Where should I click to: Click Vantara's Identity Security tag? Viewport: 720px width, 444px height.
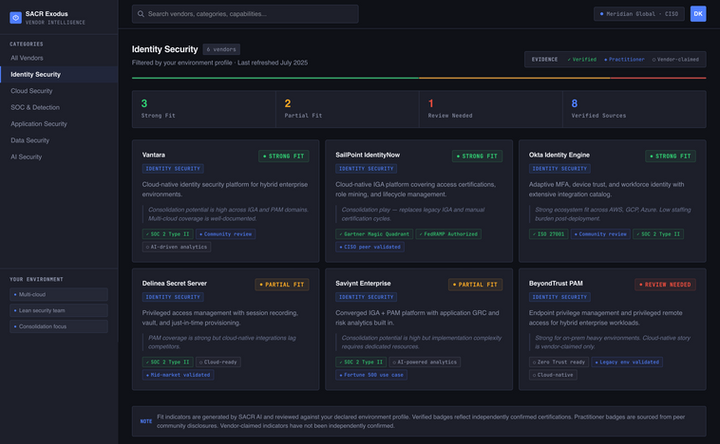point(173,169)
